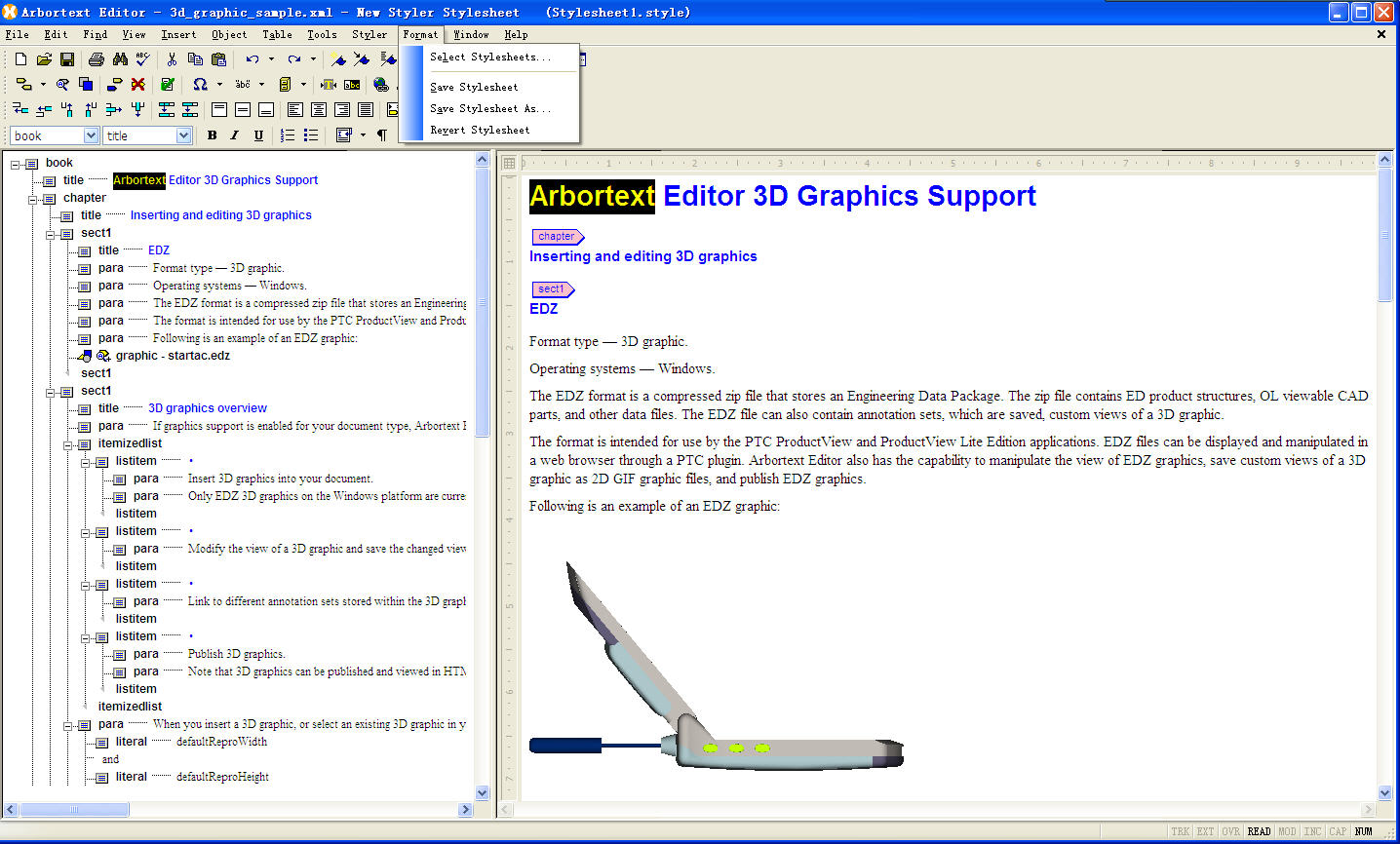Toggle align left text
The image size is (1400, 844).
295,110
